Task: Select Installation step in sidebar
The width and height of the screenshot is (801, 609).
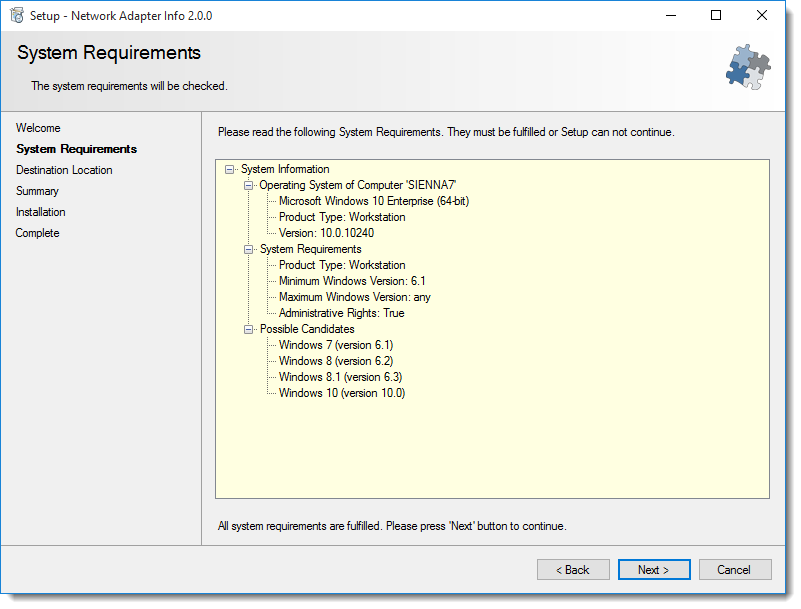Action: [x=41, y=212]
